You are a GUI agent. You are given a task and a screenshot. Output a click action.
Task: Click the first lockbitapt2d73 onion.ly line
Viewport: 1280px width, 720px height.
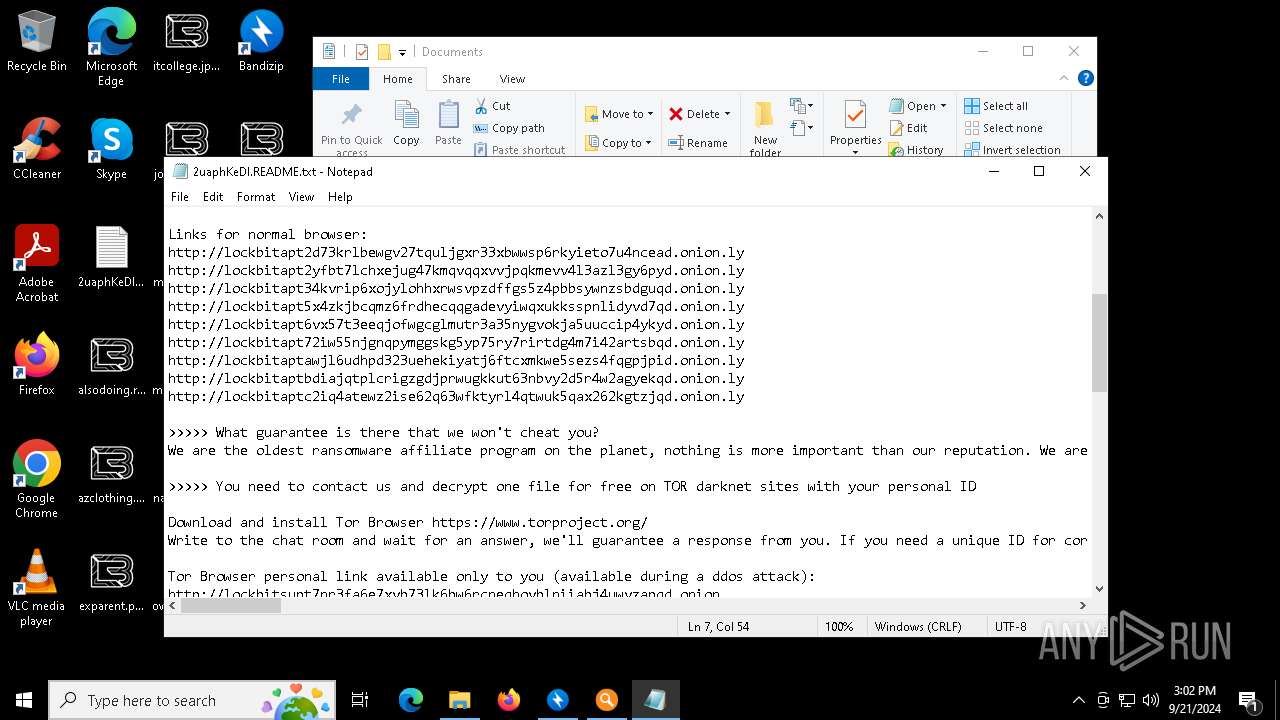(x=456, y=252)
